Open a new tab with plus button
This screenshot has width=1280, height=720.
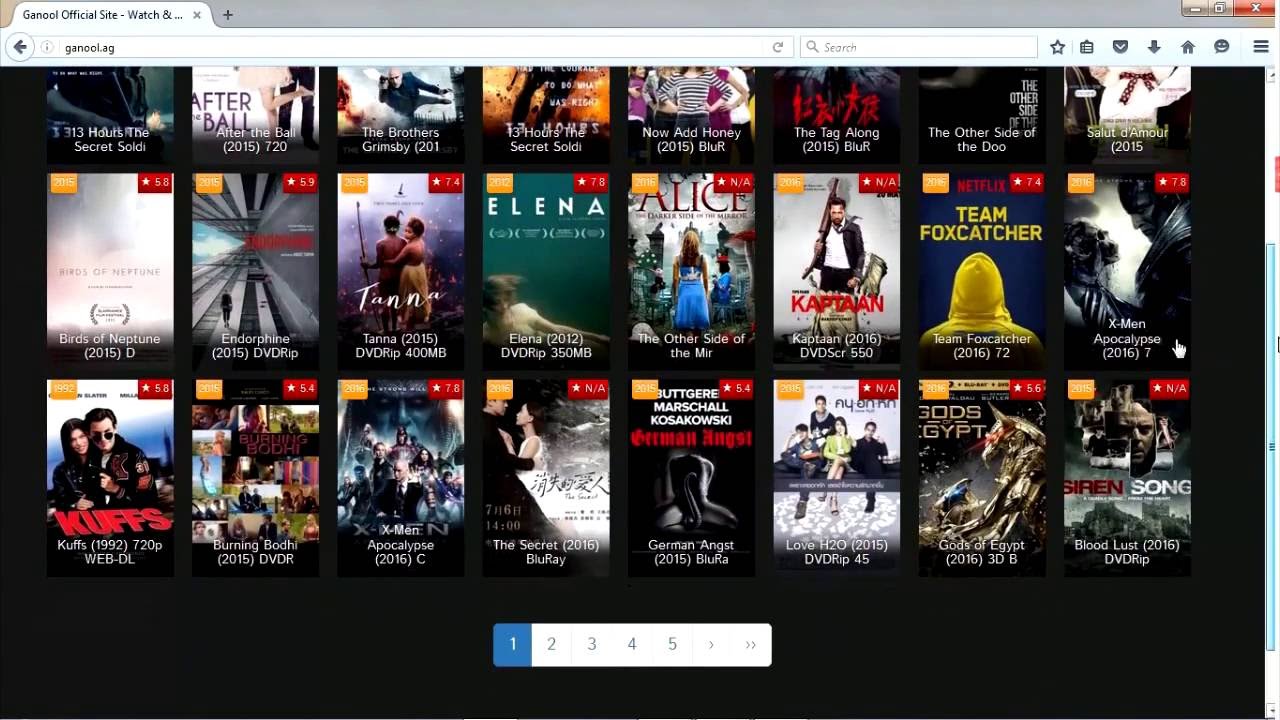[228, 15]
